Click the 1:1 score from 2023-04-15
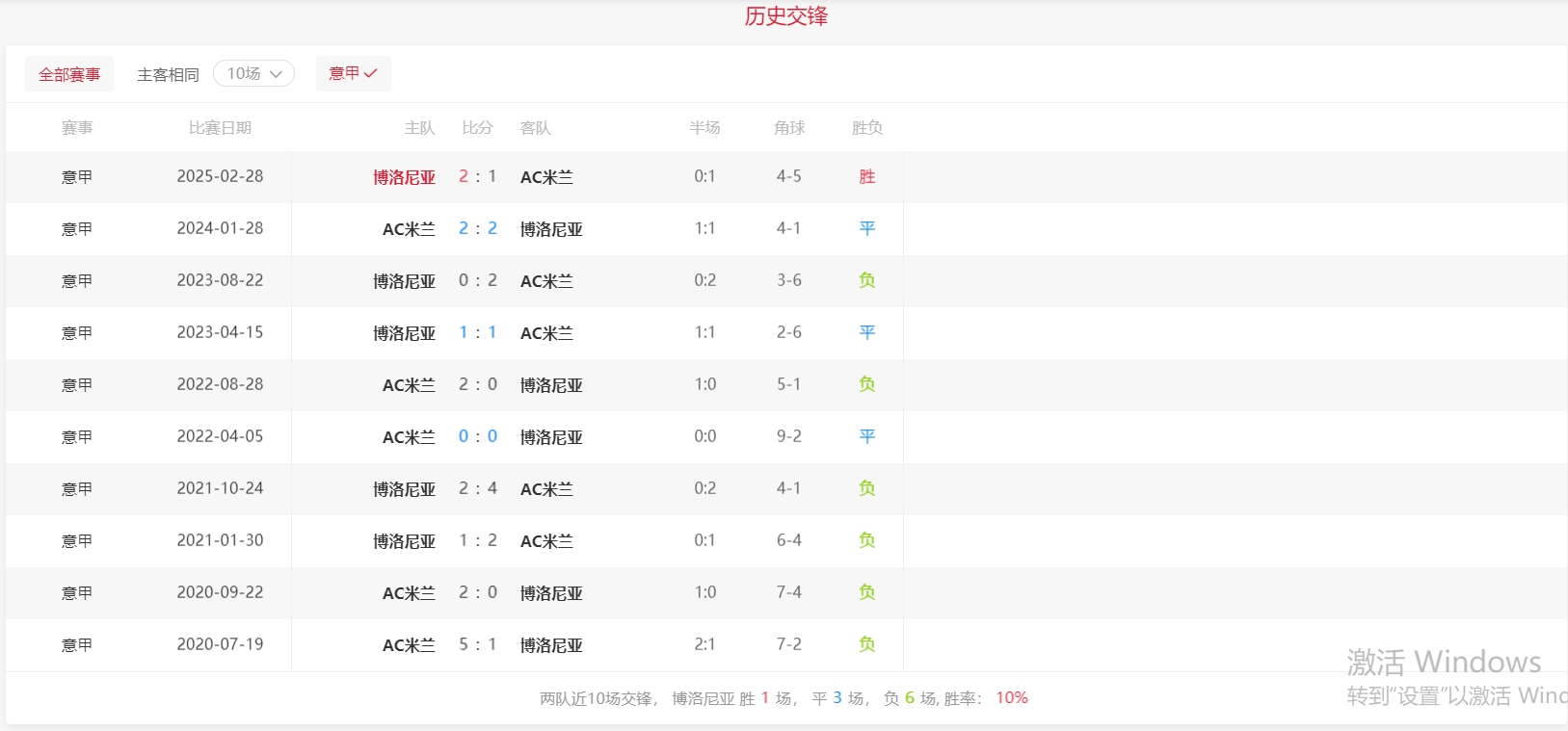 pos(478,332)
